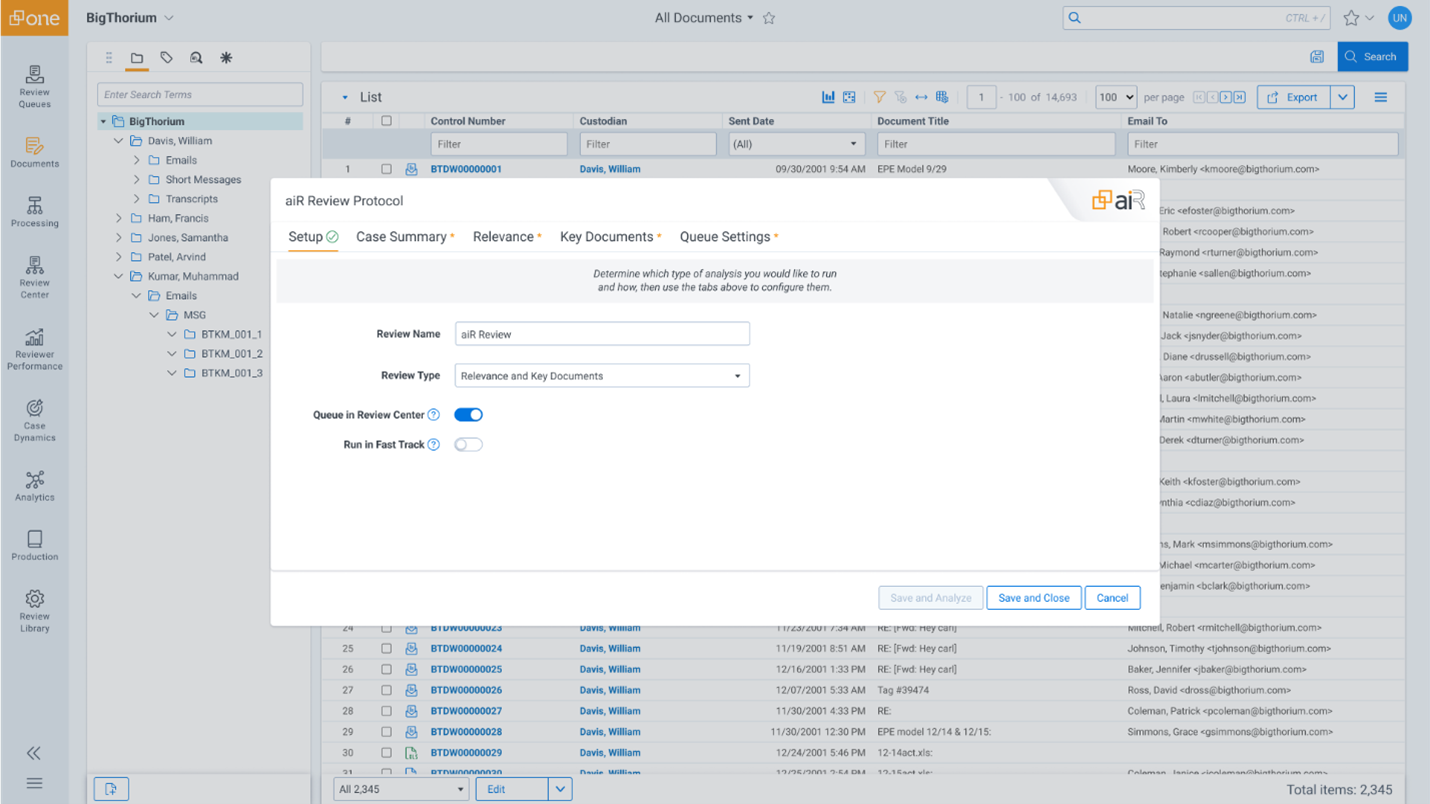Clear the active column filters

[x=902, y=97]
